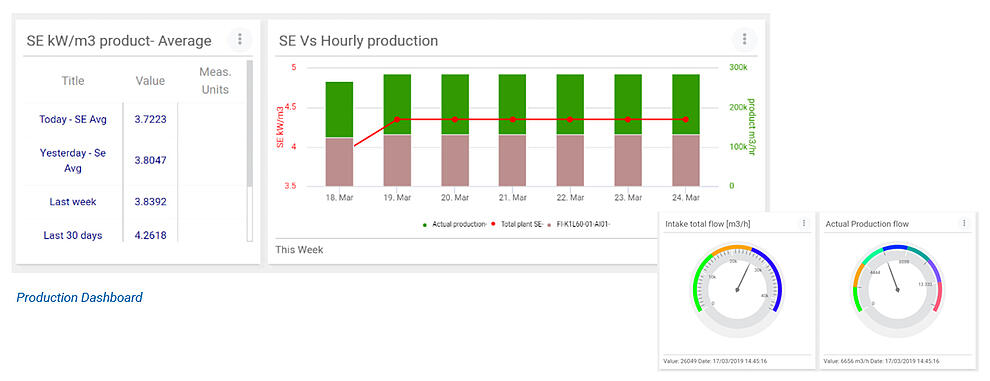
Task: Click the 19. Mar green production bar
Action: (397, 104)
